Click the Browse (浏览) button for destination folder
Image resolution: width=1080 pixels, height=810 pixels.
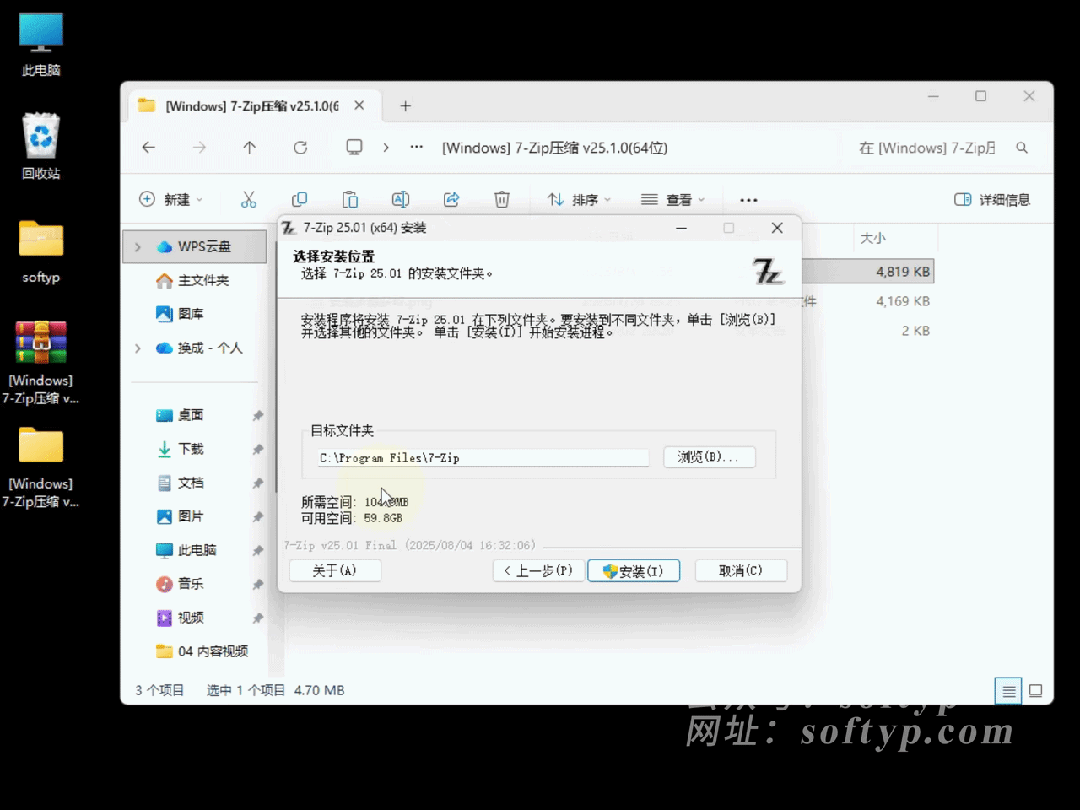point(709,457)
